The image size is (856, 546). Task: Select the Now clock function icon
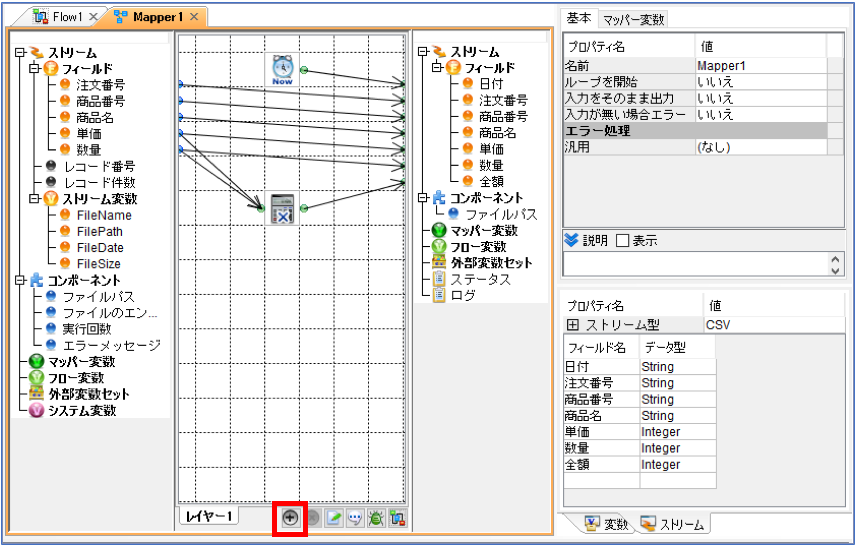click(282, 69)
